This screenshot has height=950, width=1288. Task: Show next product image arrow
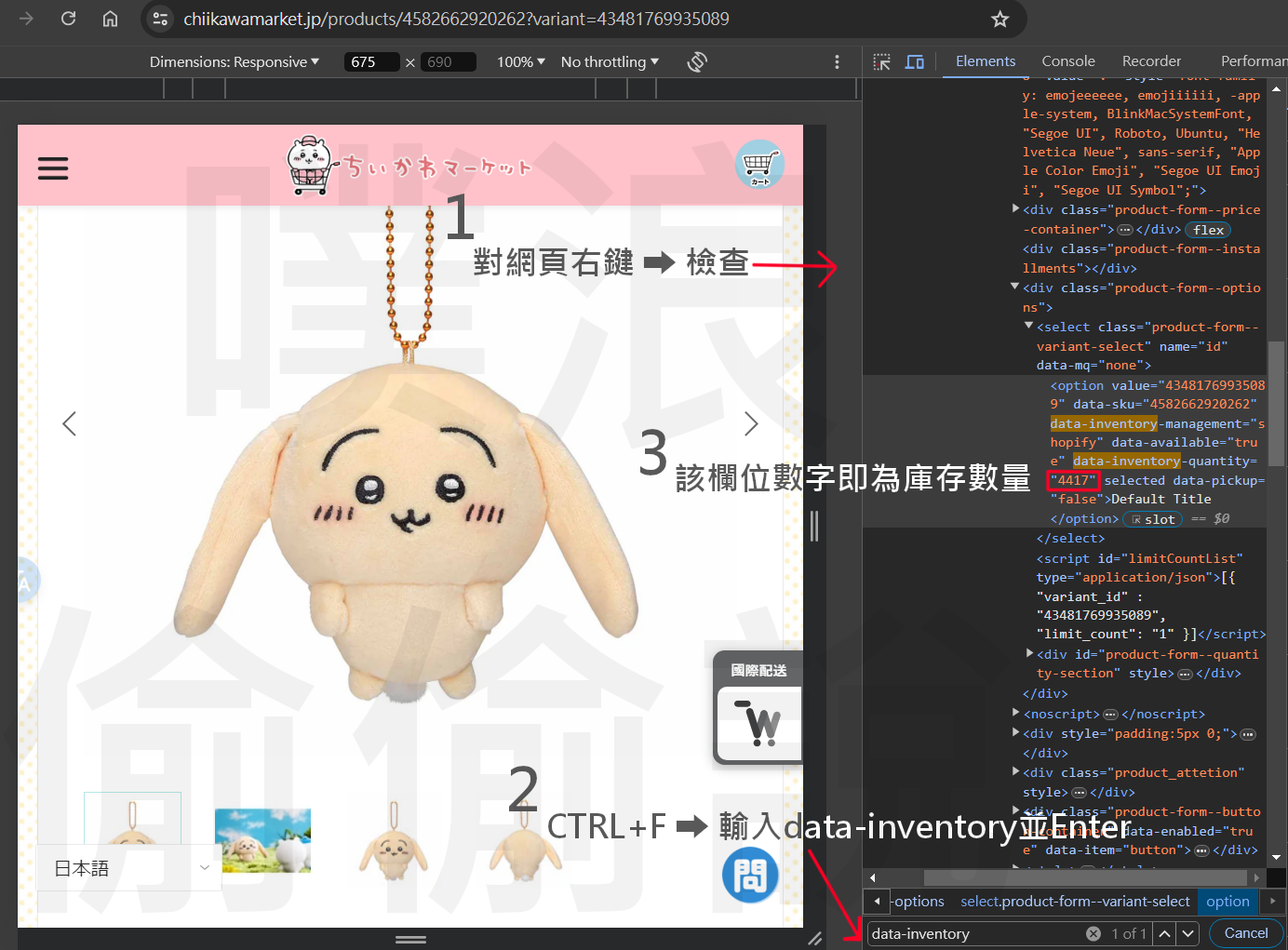[751, 423]
